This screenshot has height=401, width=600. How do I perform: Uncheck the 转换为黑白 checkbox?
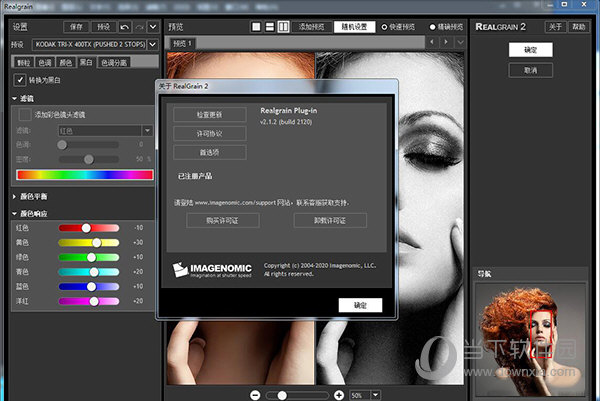click(20, 80)
